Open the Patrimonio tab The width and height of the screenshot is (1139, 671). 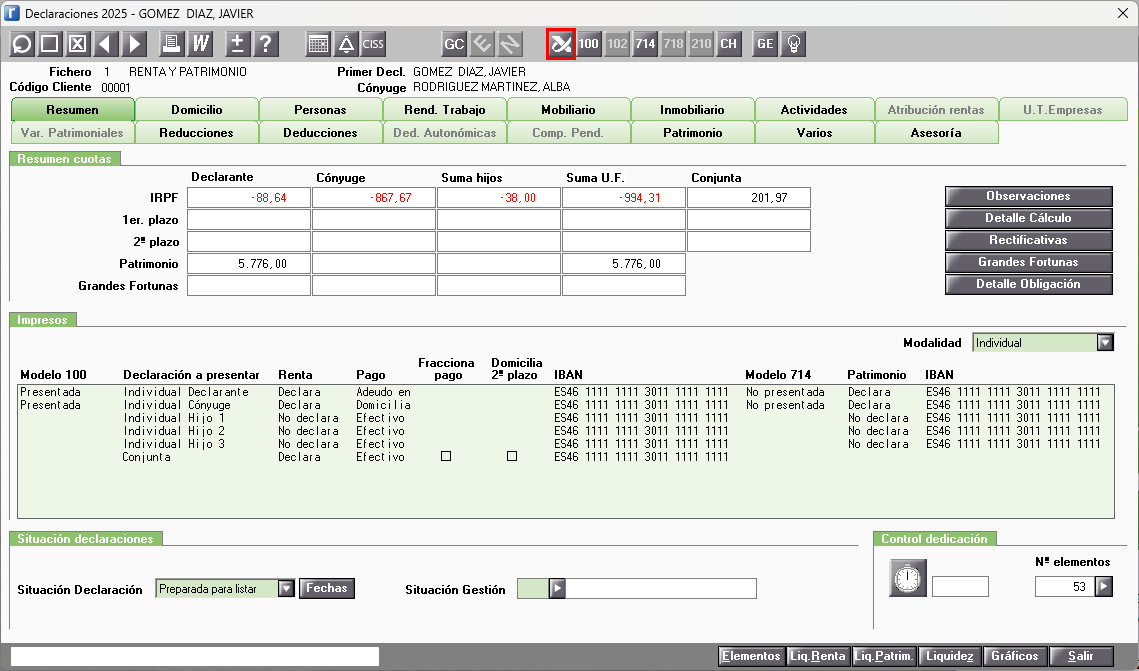pyautogui.click(x=692, y=133)
